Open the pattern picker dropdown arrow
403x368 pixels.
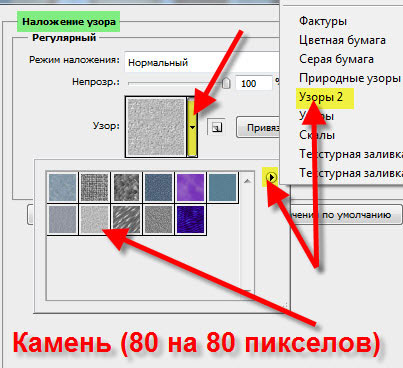pos(192,127)
